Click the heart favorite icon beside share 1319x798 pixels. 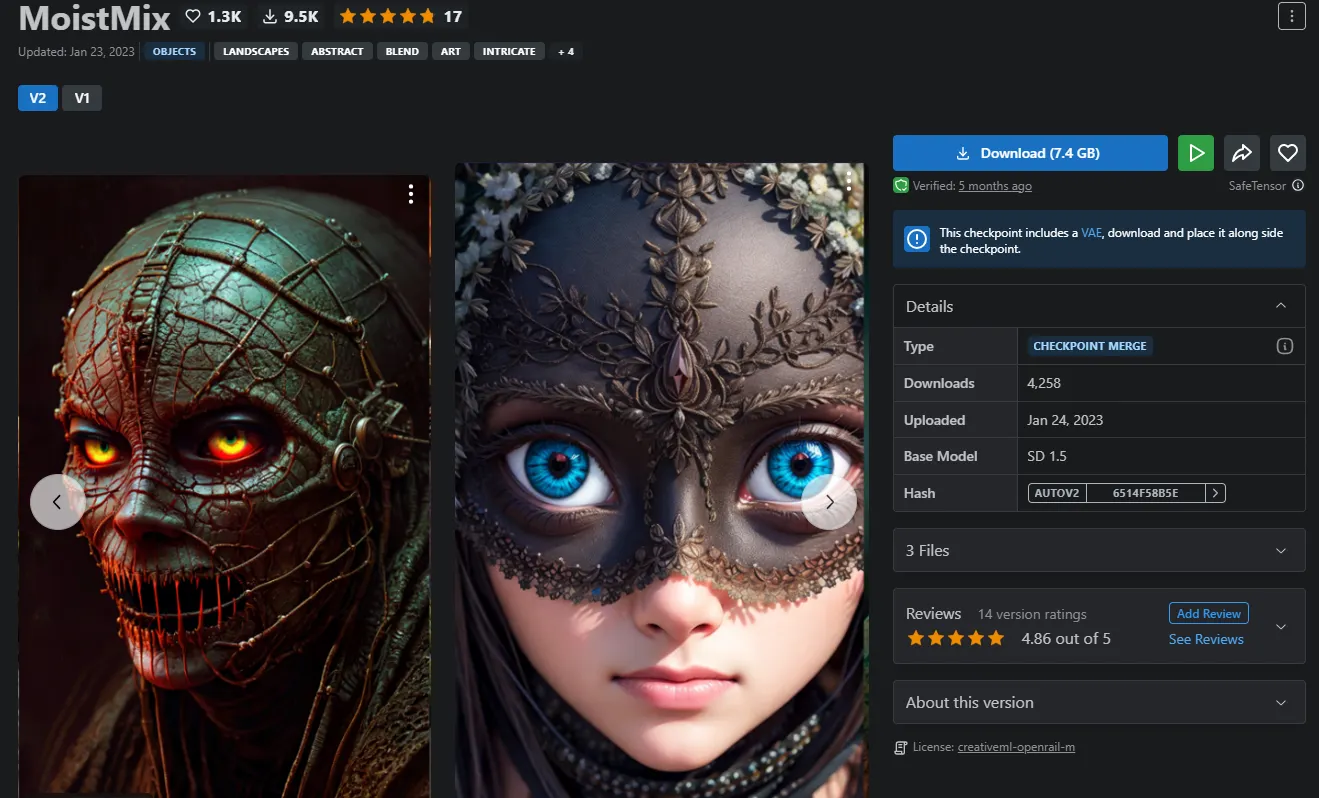pos(1288,153)
